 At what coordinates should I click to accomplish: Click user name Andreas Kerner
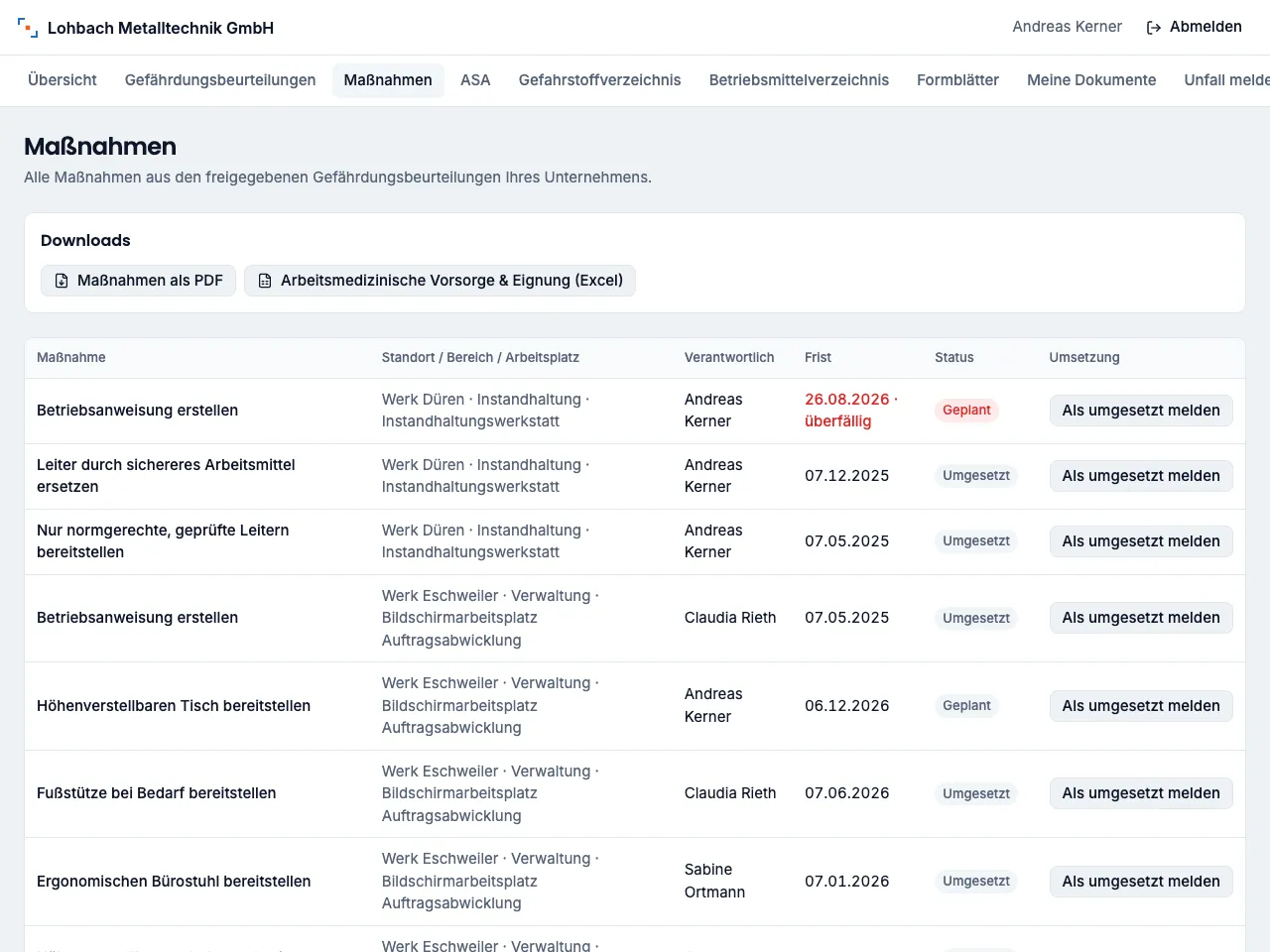[1067, 27]
